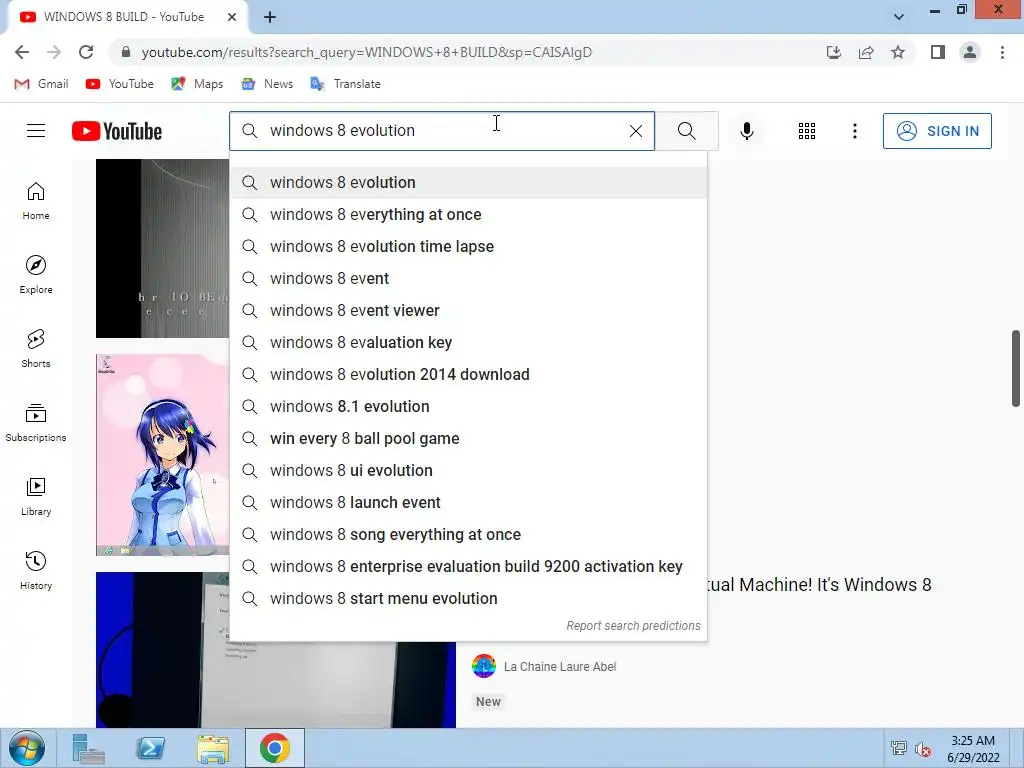This screenshot has width=1024, height=768.
Task: Launch PowerShell from the taskbar
Action: pyautogui.click(x=150, y=748)
